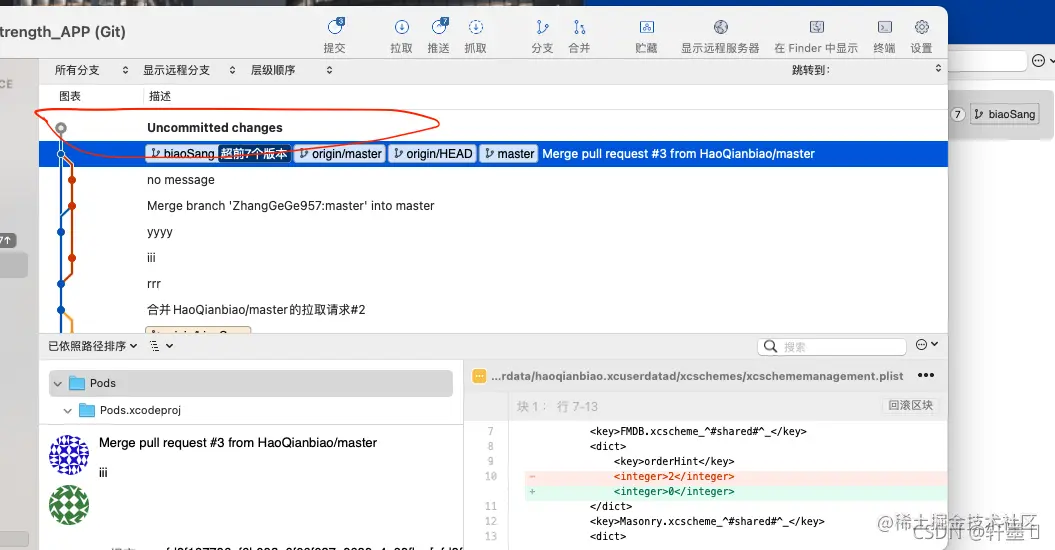1055x550 pixels.
Task: Open the Show remote branches (显示远程分支) dropdown
Action: [189, 70]
